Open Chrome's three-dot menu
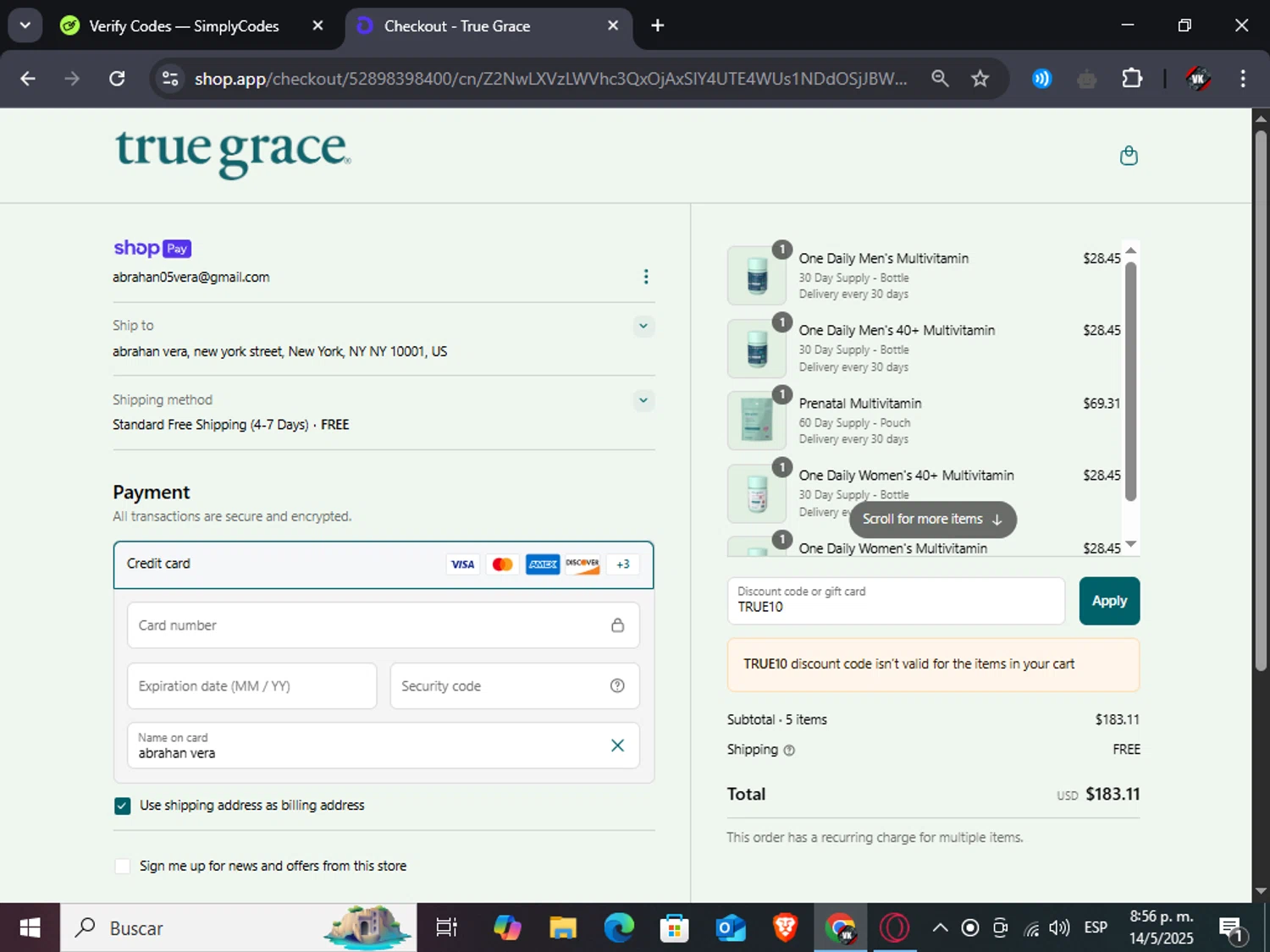 pos(1243,79)
